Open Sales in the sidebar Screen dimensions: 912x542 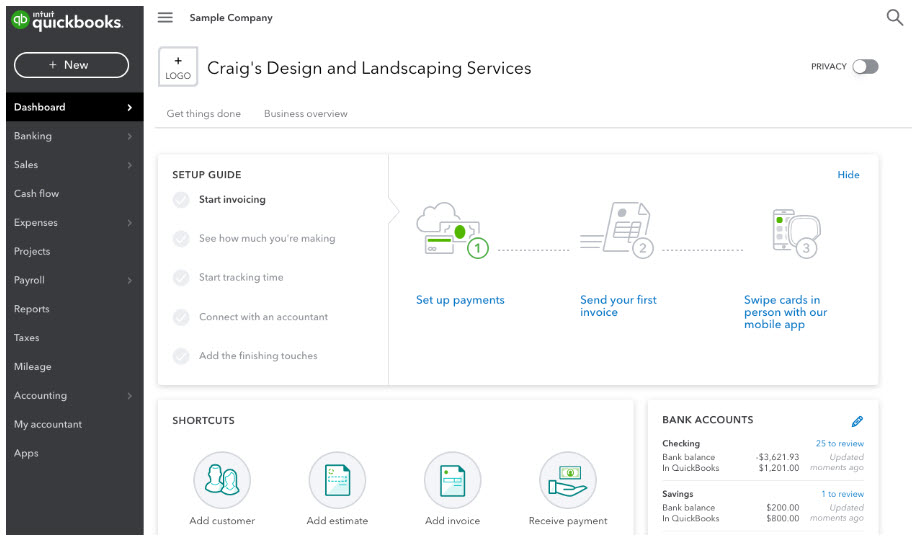(74, 165)
